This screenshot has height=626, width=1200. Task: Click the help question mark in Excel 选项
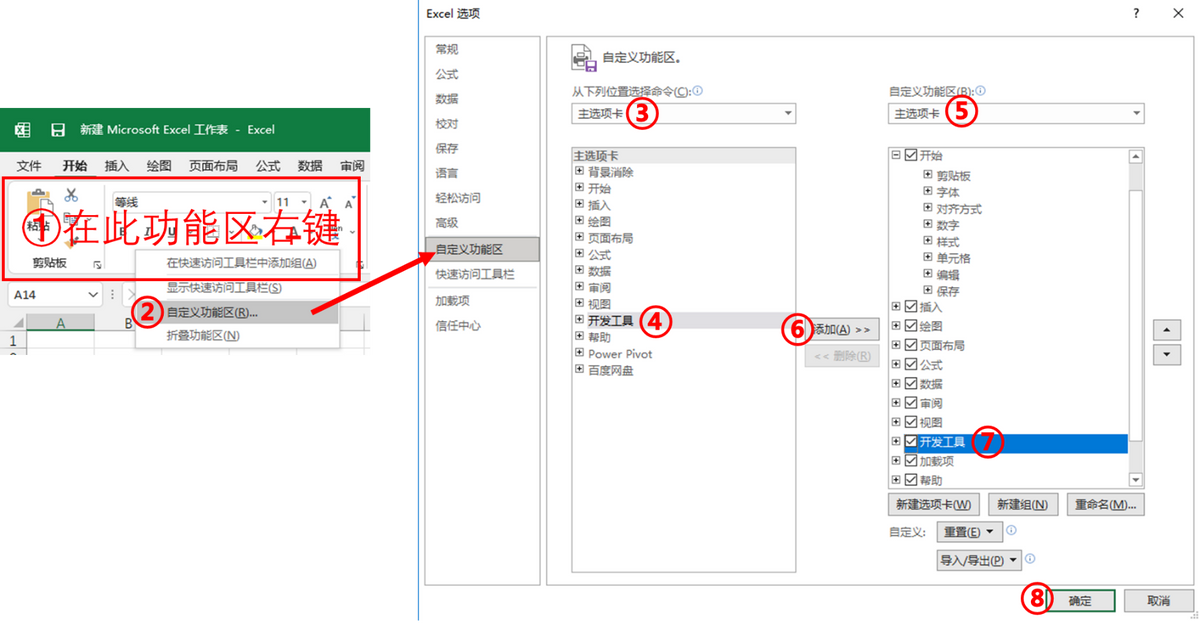1136,13
